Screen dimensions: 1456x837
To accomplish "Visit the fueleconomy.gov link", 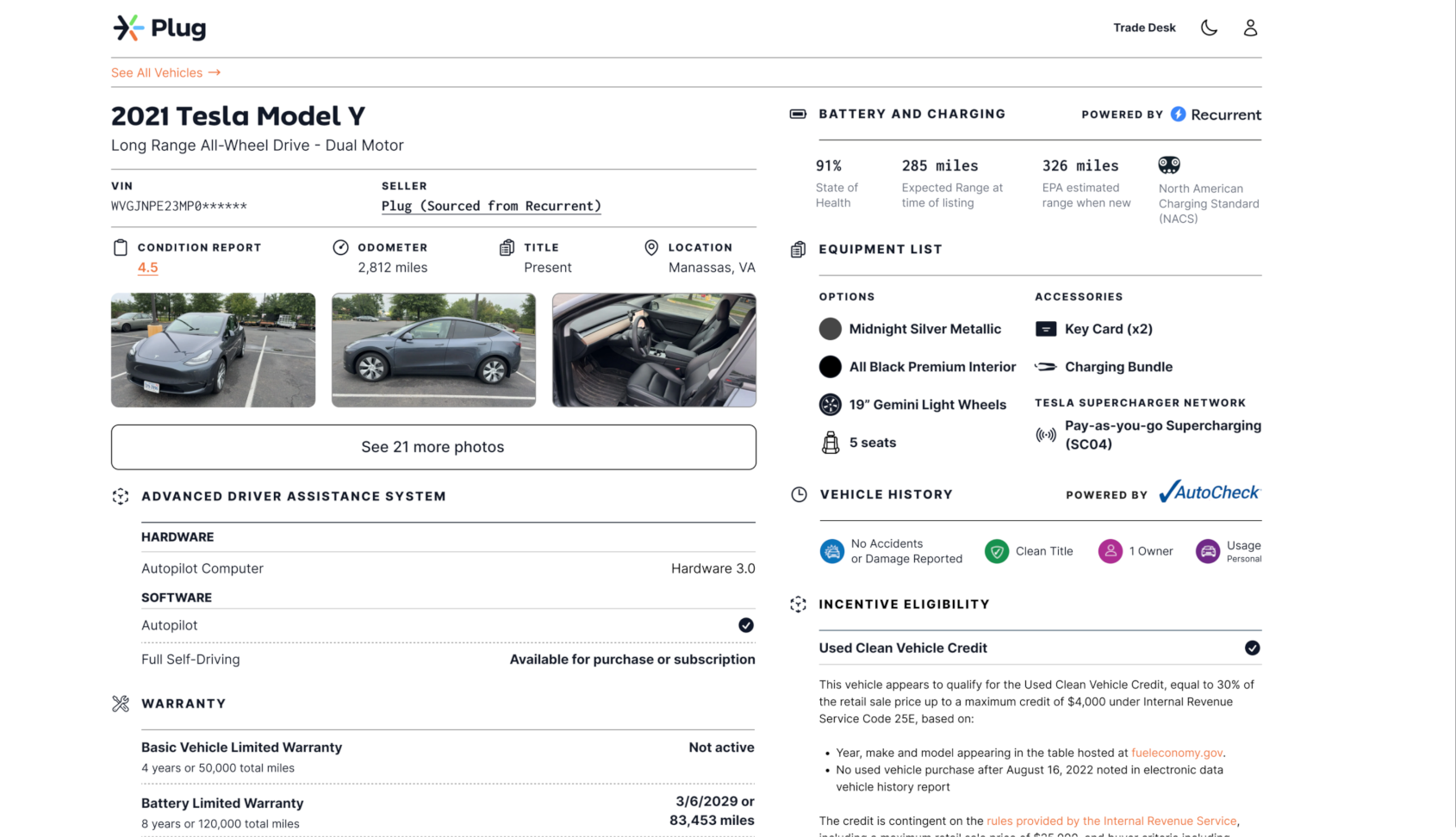I will tap(1177, 753).
